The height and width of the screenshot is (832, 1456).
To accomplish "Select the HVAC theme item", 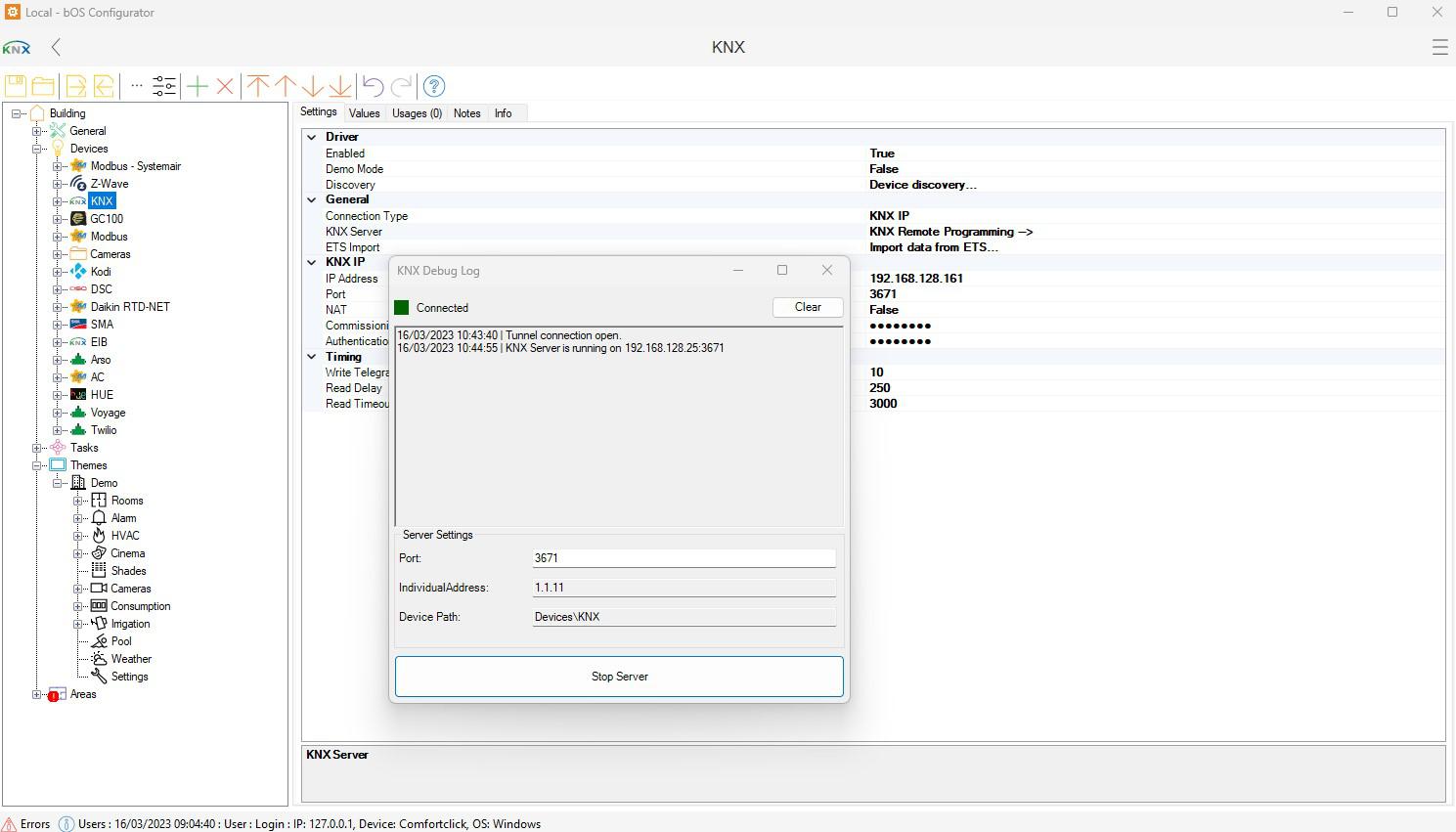I will (x=125, y=536).
